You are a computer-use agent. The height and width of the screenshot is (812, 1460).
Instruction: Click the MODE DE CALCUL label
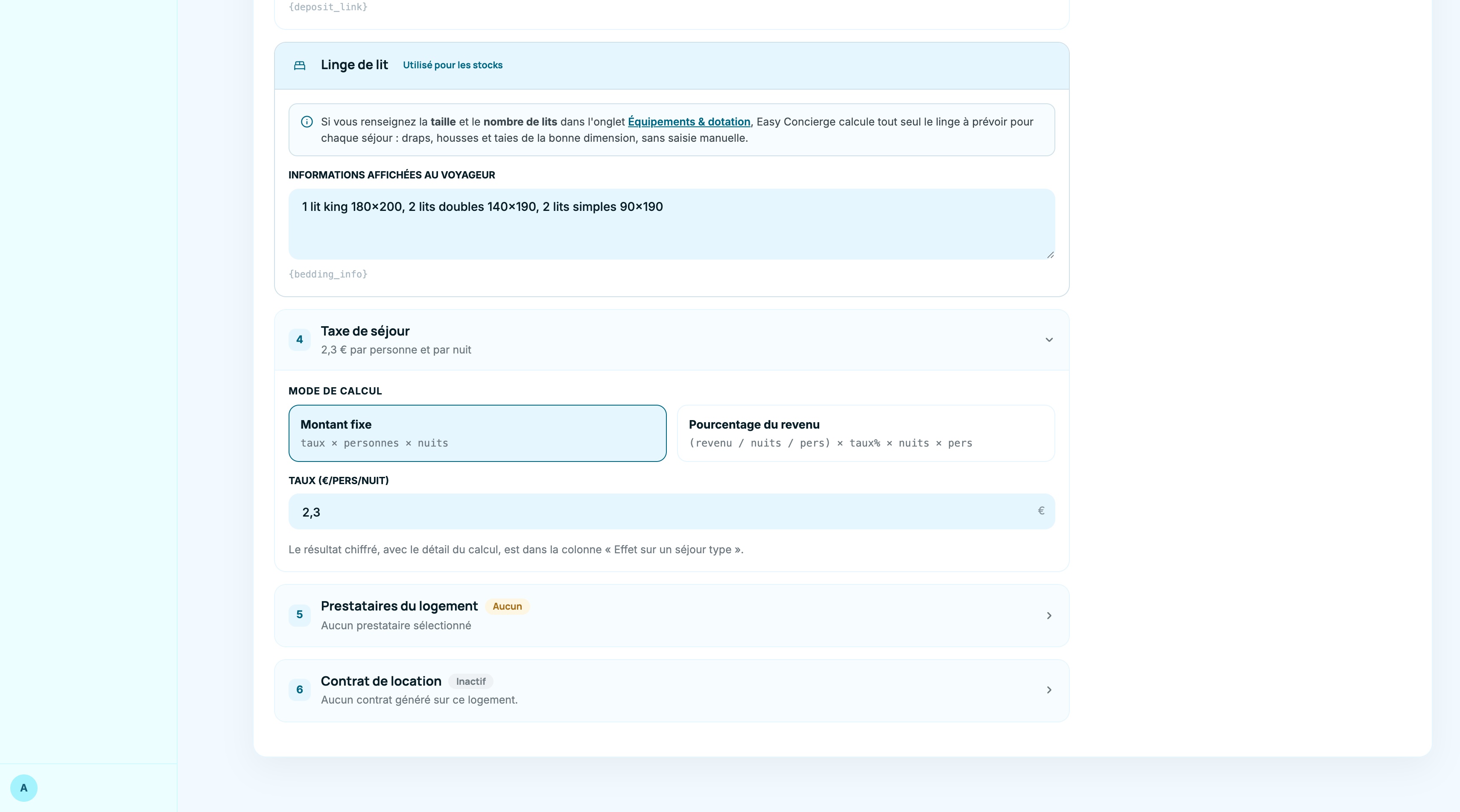click(x=335, y=391)
